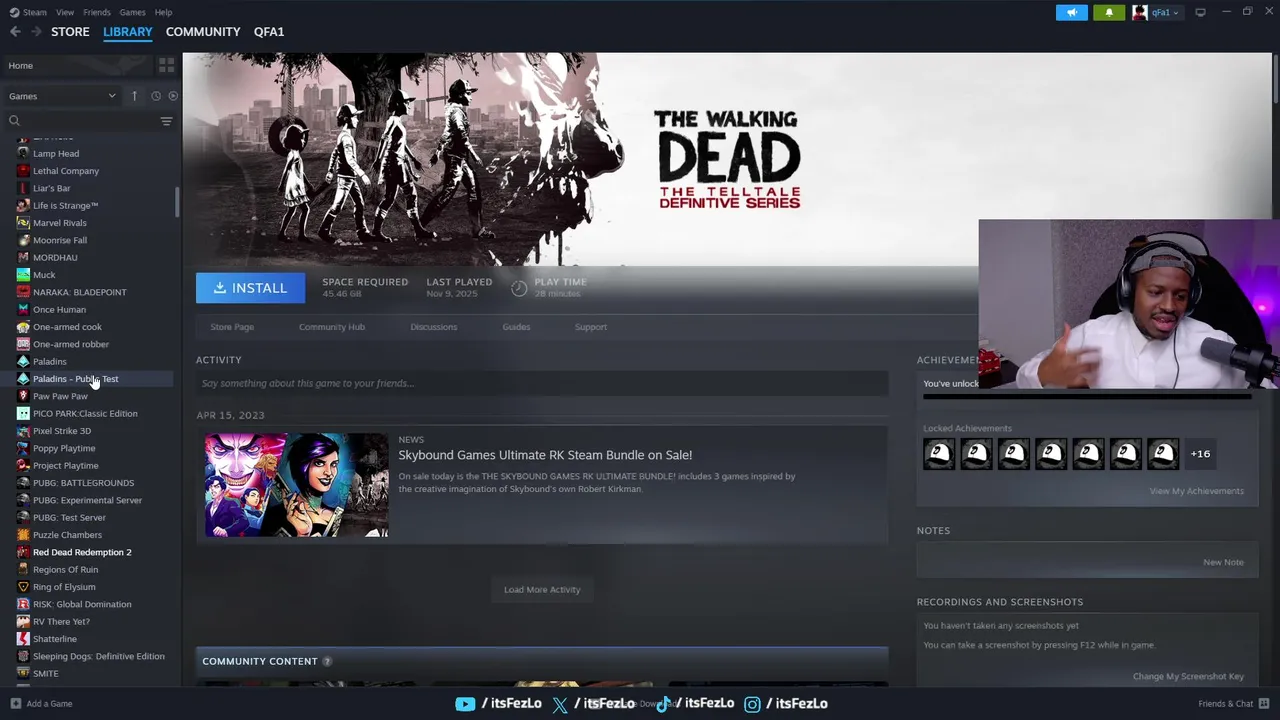Select Puzzle Chambers game icon
The image size is (1280, 720).
click(x=23, y=535)
